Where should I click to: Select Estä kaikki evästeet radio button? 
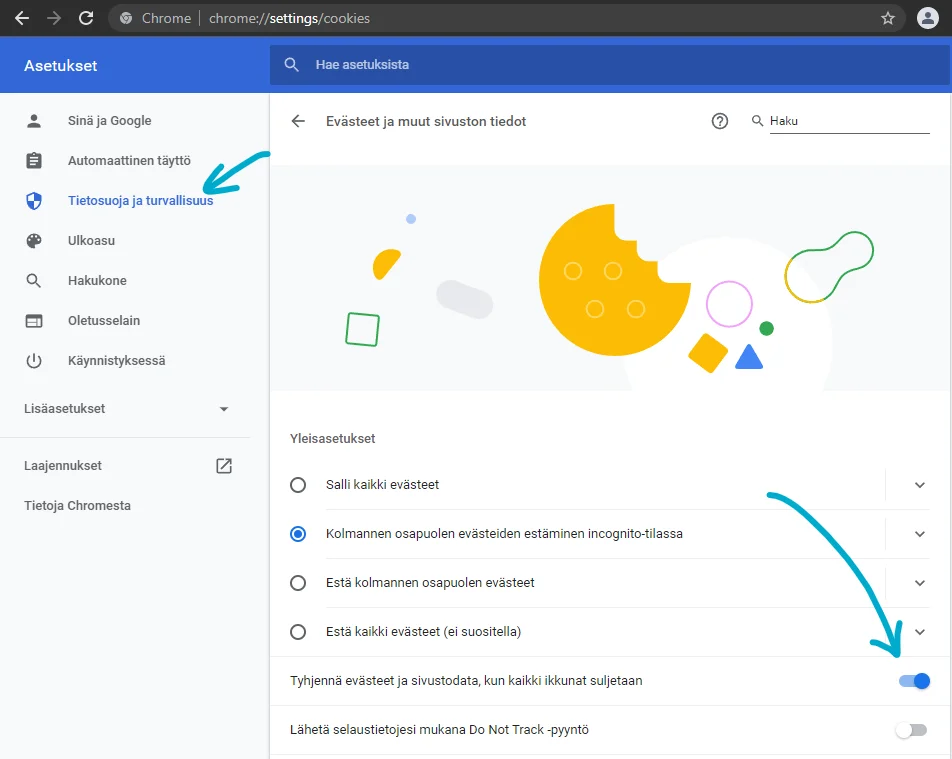297,631
